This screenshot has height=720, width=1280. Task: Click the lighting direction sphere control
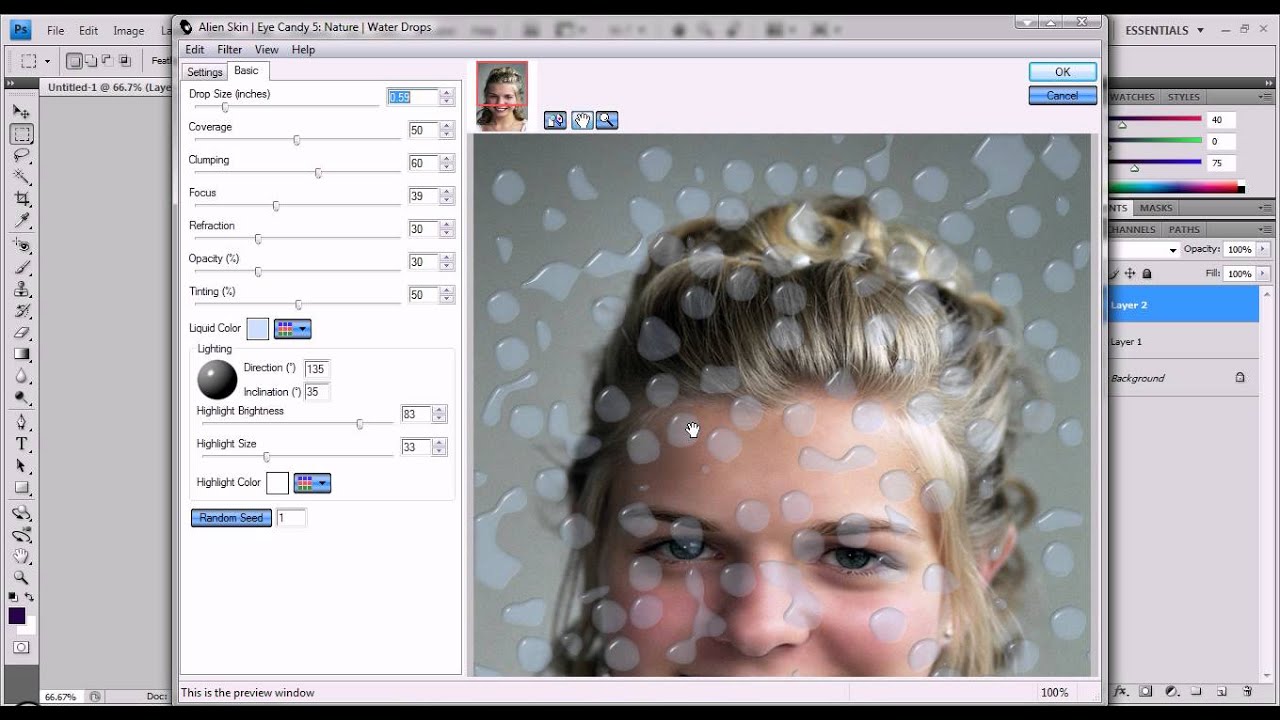217,380
